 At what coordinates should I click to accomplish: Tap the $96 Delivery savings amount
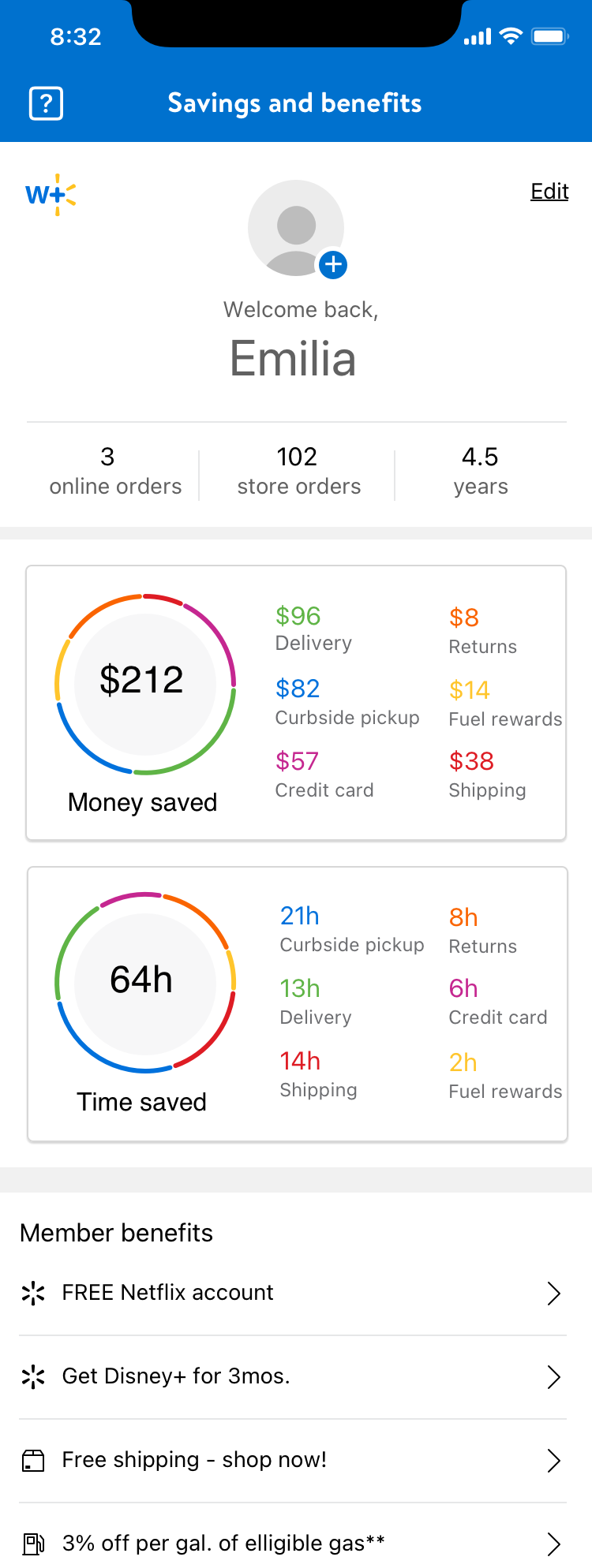coord(298,616)
